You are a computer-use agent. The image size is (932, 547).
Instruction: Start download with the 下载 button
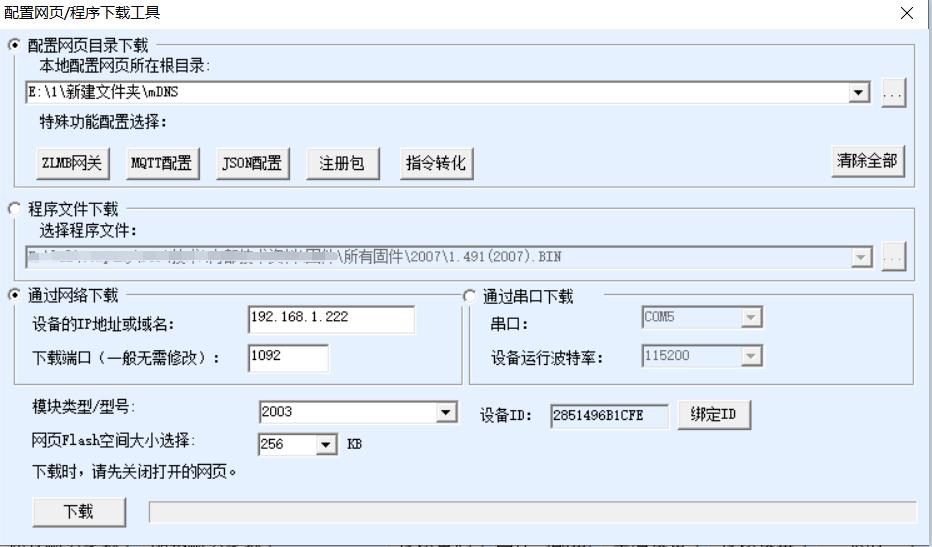pyautogui.click(x=79, y=512)
